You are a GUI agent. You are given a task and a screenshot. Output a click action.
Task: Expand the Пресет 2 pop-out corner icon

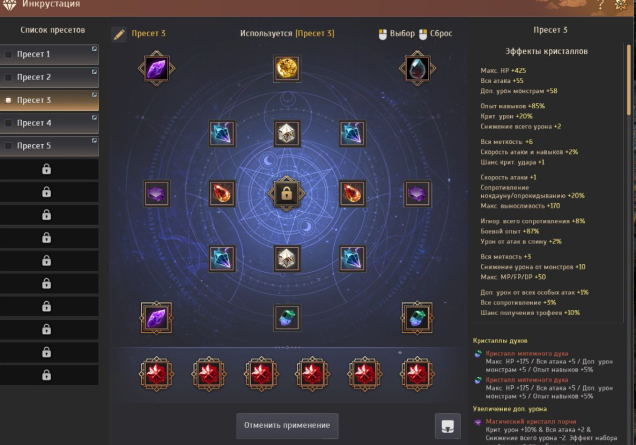click(x=94, y=71)
